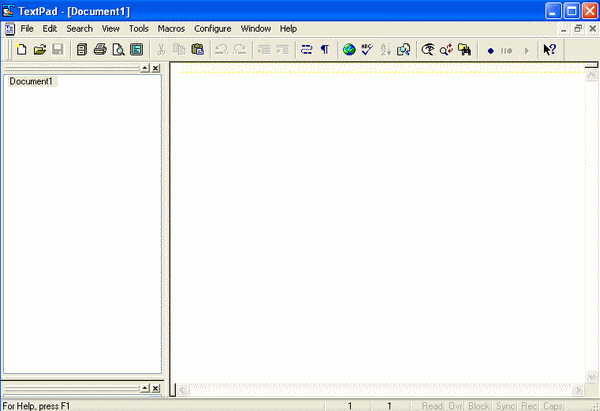Screen dimensions: 600x411
Task: Click the horizontal scrollbar left arrow
Action: pos(183,390)
